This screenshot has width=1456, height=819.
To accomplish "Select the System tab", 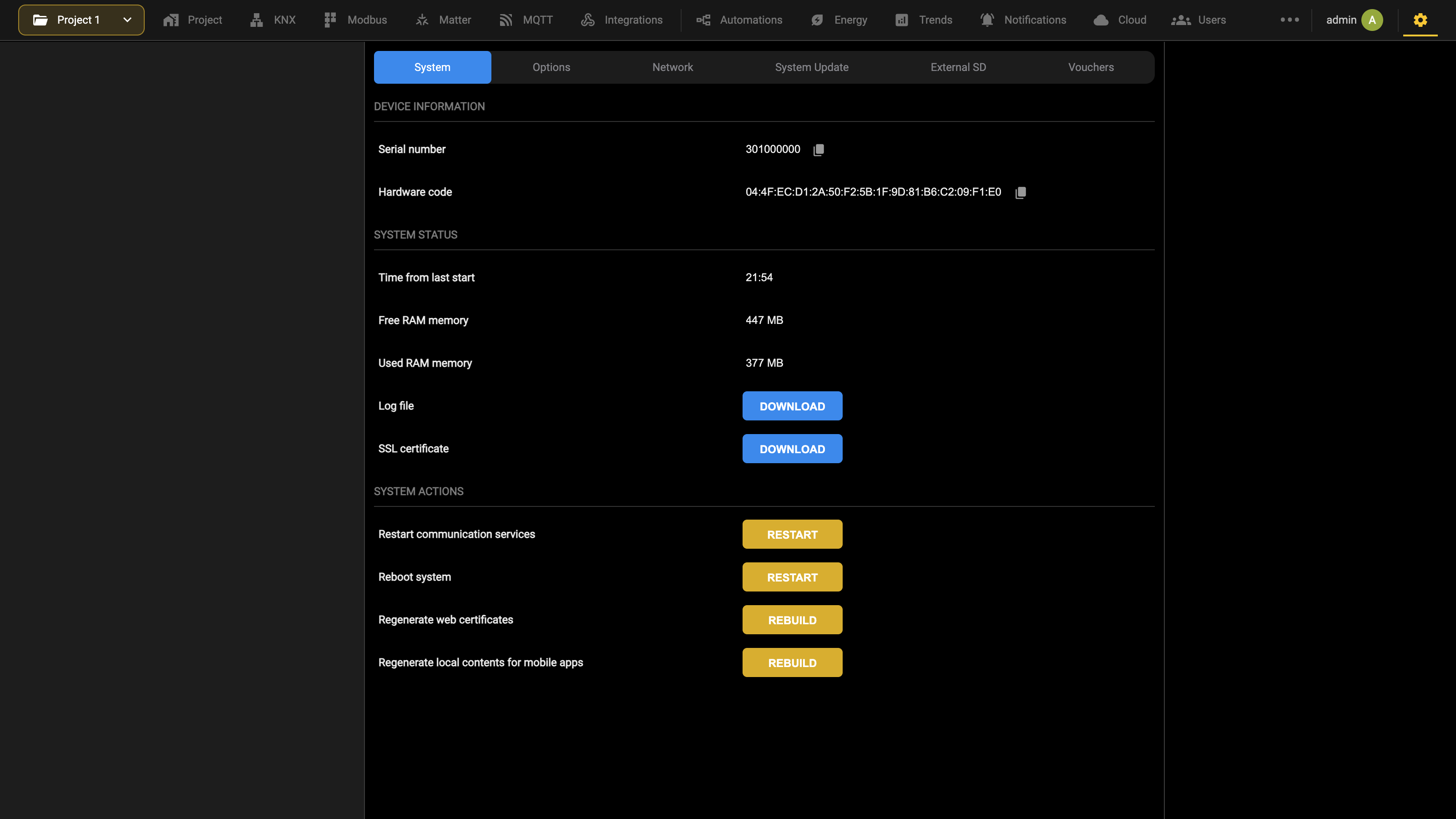I will [x=432, y=67].
